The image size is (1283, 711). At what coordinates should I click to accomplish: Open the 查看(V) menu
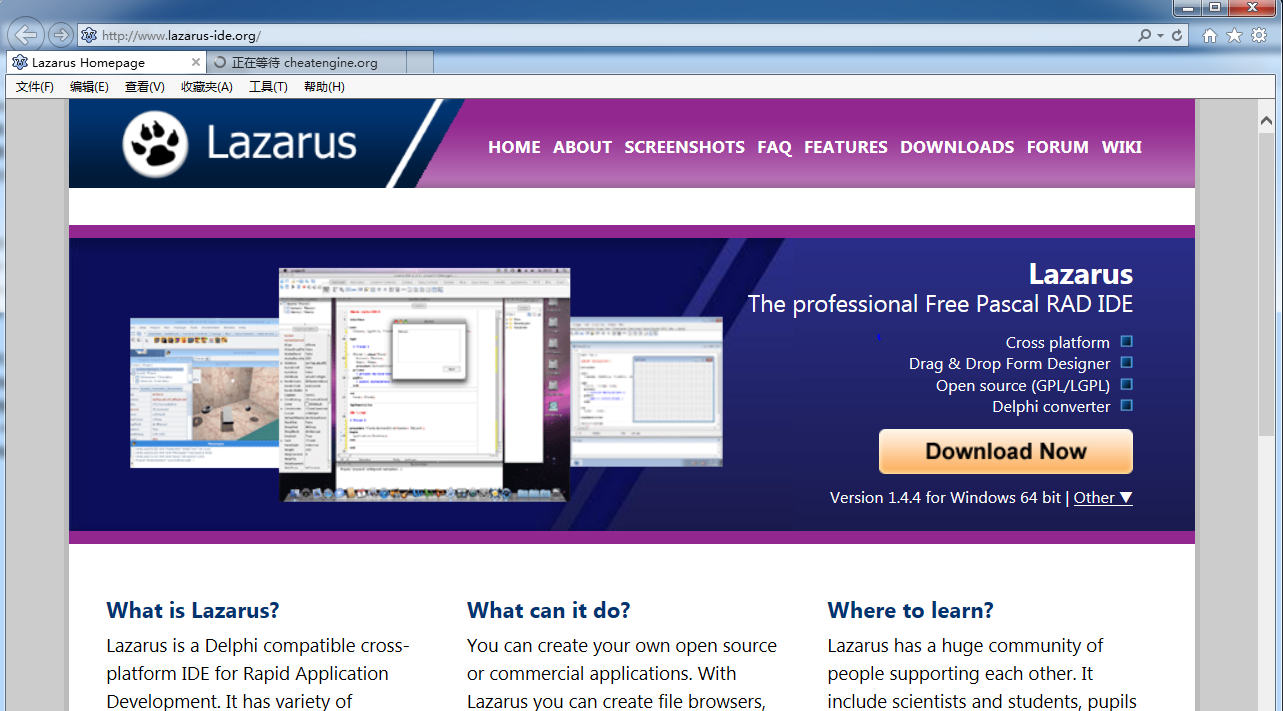[145, 87]
